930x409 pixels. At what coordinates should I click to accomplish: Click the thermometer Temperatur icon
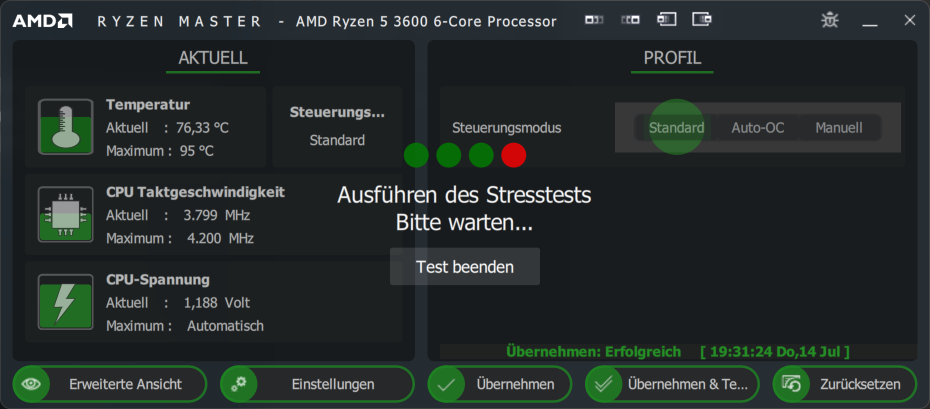[x=65, y=127]
